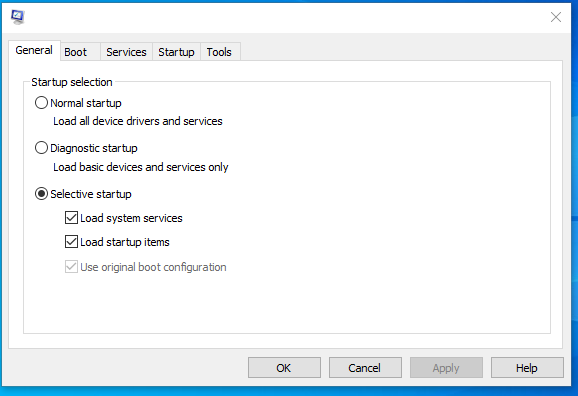
Task: Go to the Services tab
Action: [126, 52]
